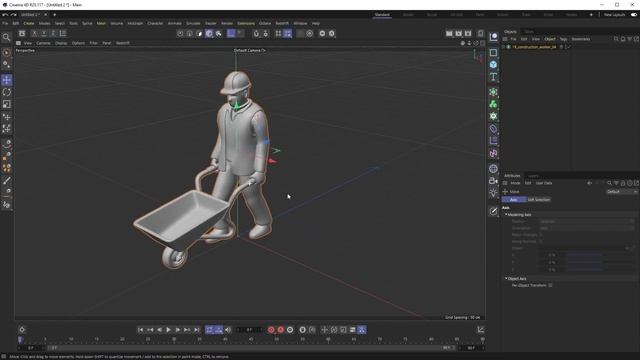This screenshot has height=360, width=640.
Task: Open the Create menu
Action: [x=29, y=24]
